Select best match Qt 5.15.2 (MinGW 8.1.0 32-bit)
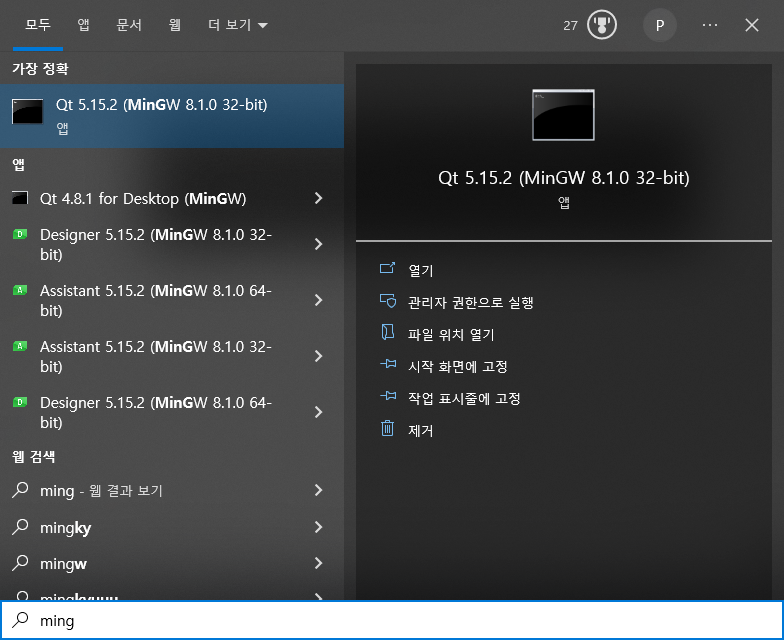 (x=172, y=116)
